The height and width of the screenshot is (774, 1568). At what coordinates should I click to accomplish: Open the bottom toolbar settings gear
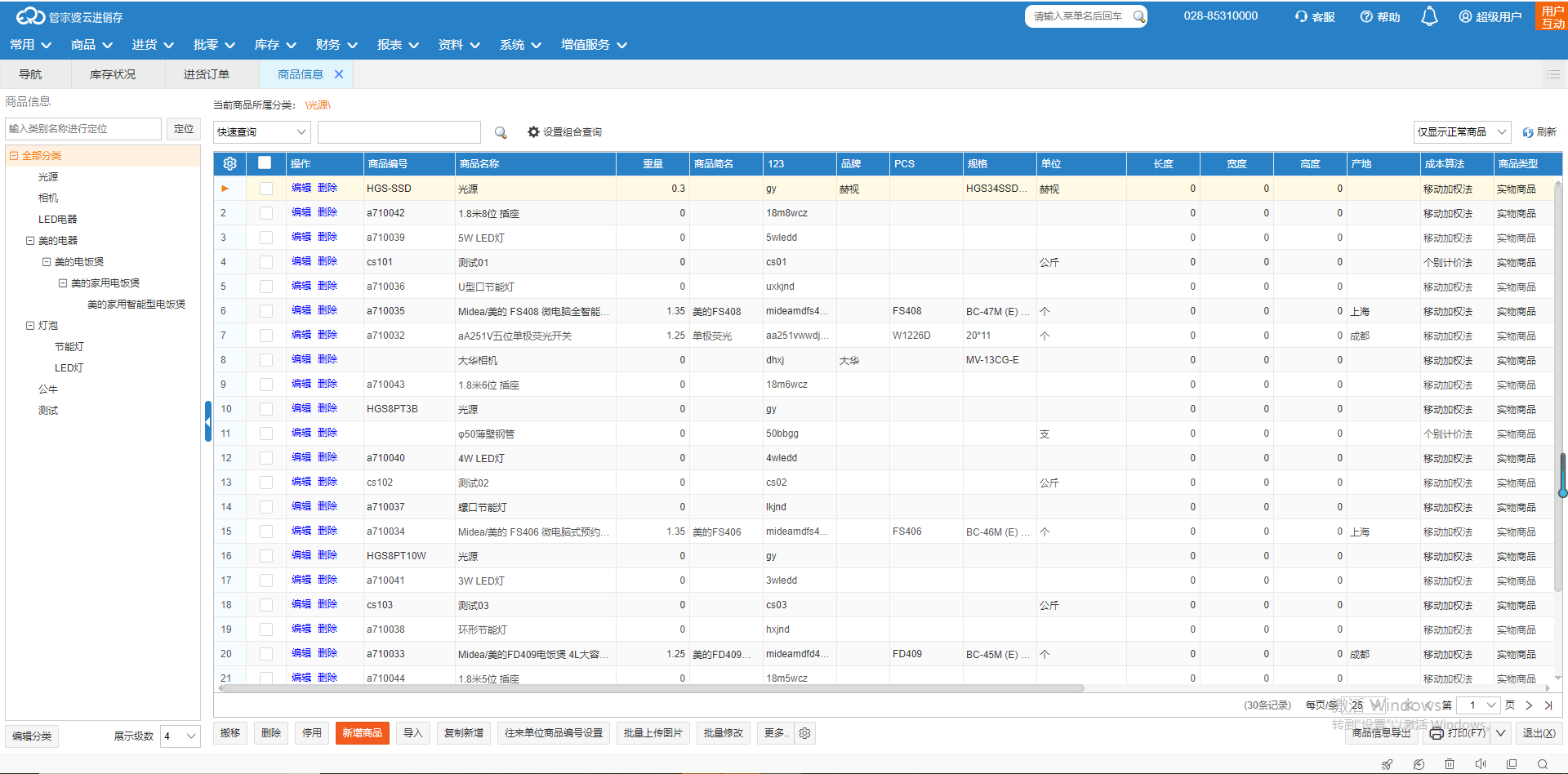pos(804,733)
